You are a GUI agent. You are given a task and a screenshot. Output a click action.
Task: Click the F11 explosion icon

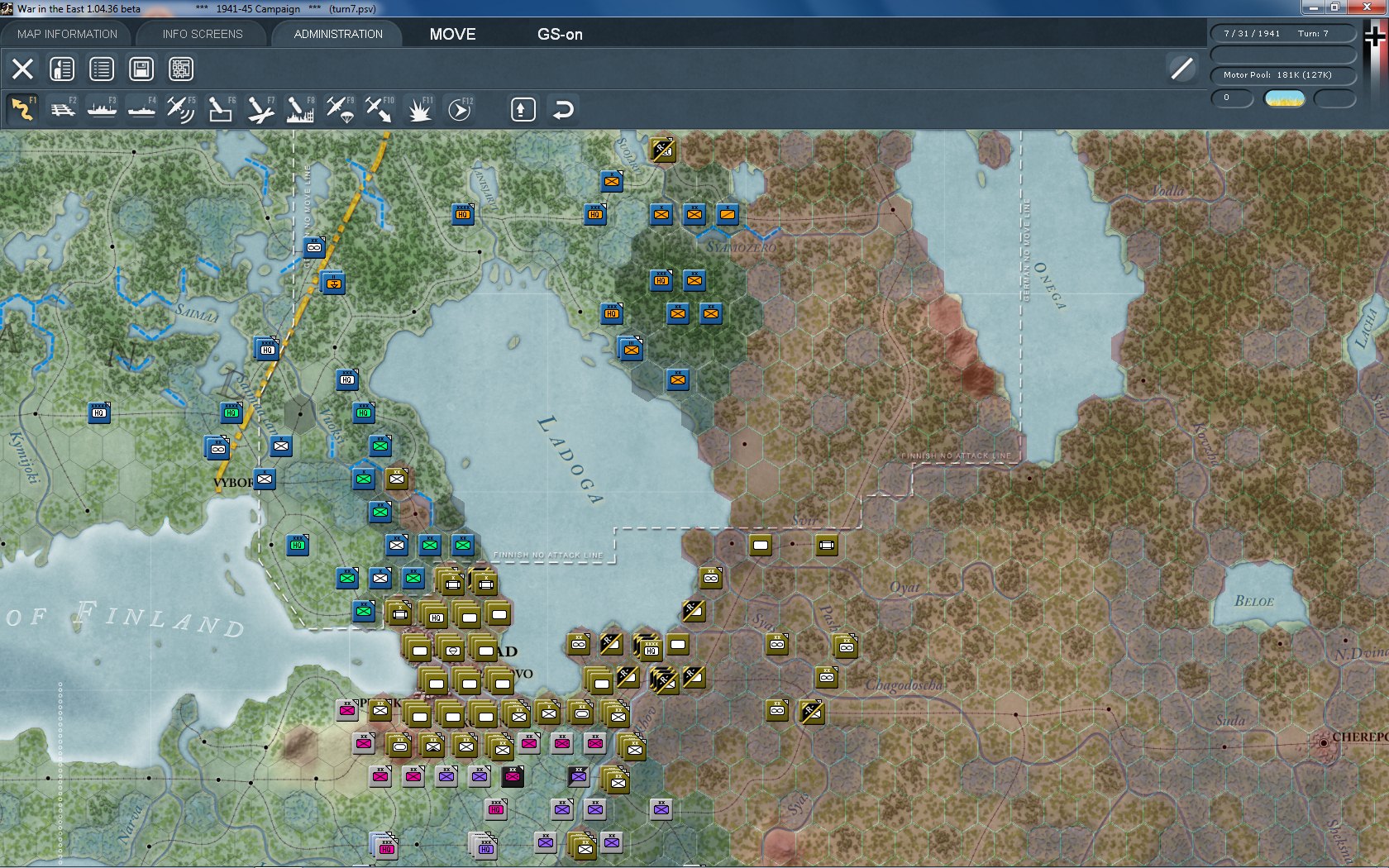(419, 109)
